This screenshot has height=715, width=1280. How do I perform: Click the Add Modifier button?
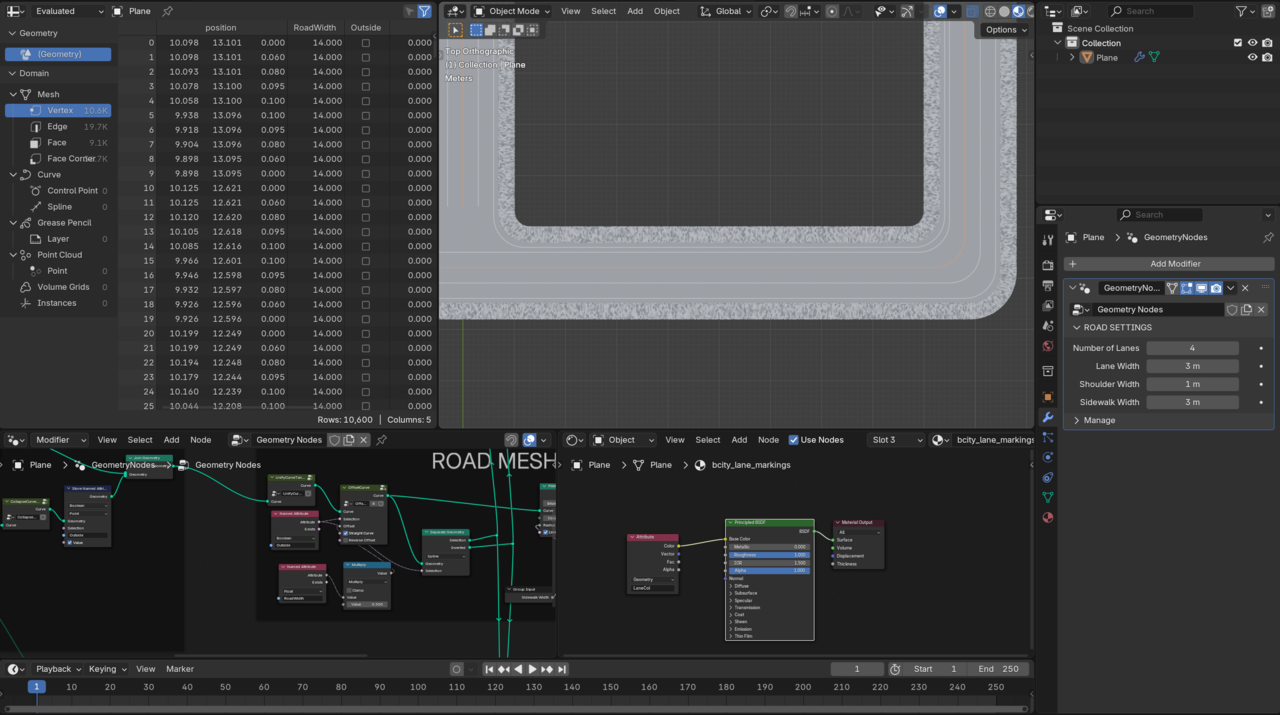tap(1169, 264)
